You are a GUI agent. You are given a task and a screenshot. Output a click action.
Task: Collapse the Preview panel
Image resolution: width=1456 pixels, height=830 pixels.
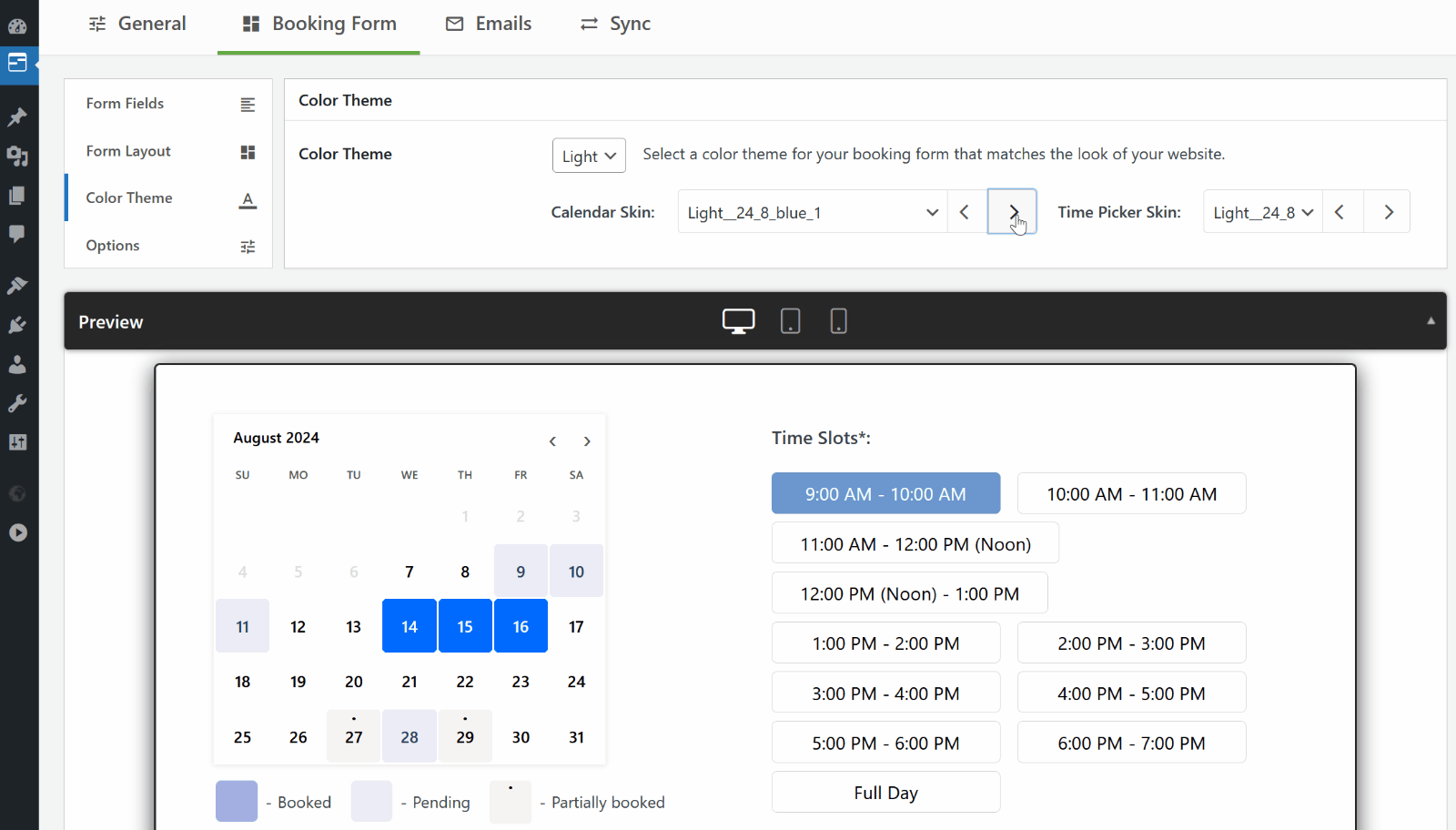tap(1431, 321)
